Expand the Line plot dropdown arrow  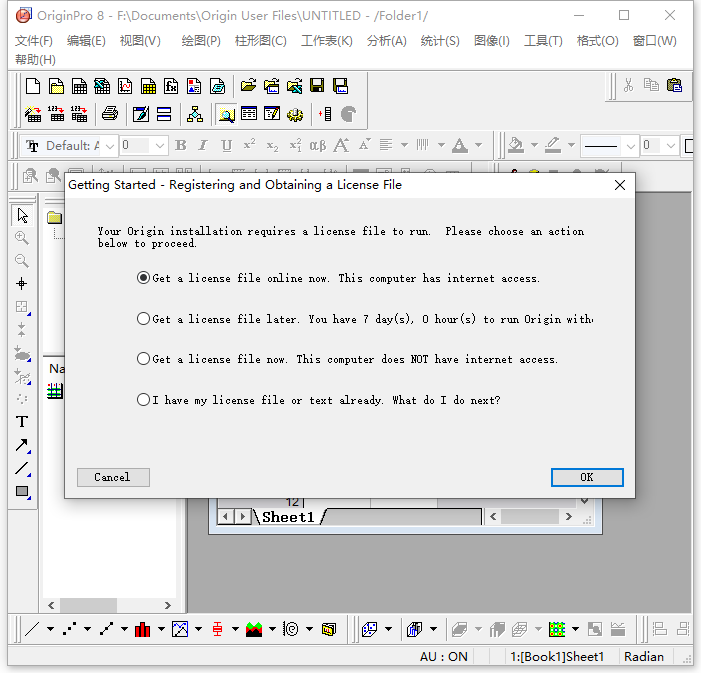coord(51,629)
